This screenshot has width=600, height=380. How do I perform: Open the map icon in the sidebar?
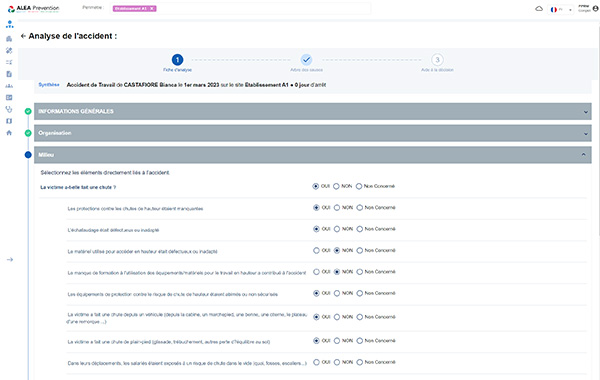(x=9, y=121)
